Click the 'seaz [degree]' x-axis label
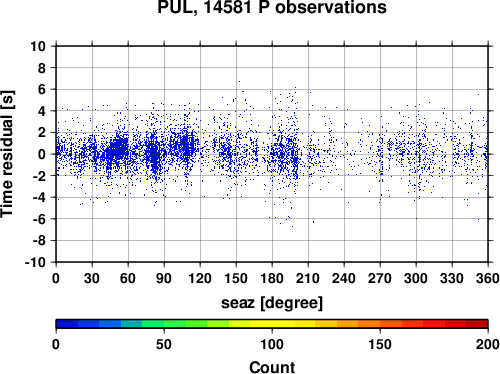500x374 pixels. click(x=272, y=303)
